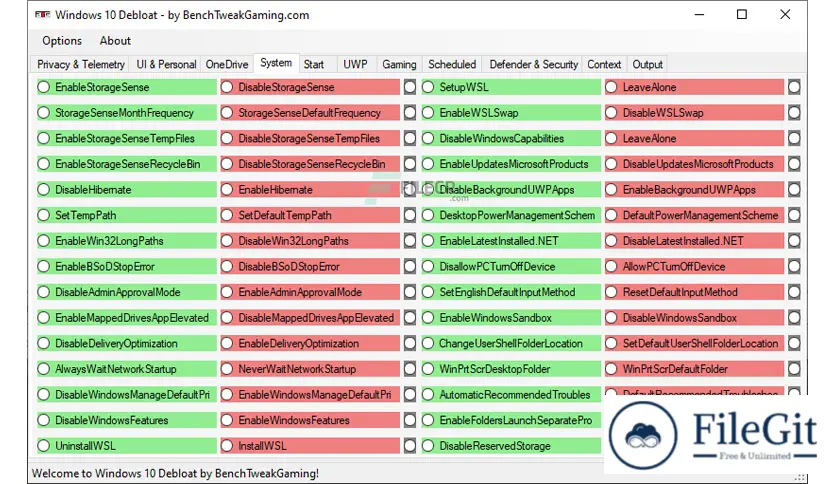
Task: Select EnableDeliveryOptimization option
Action: (310, 343)
